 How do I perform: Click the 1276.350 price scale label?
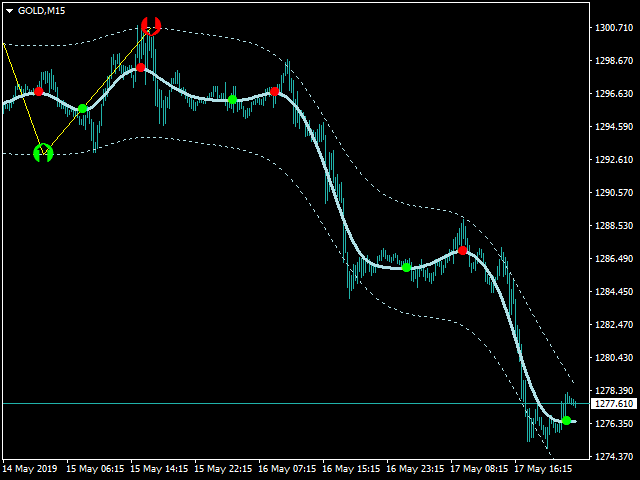point(614,424)
